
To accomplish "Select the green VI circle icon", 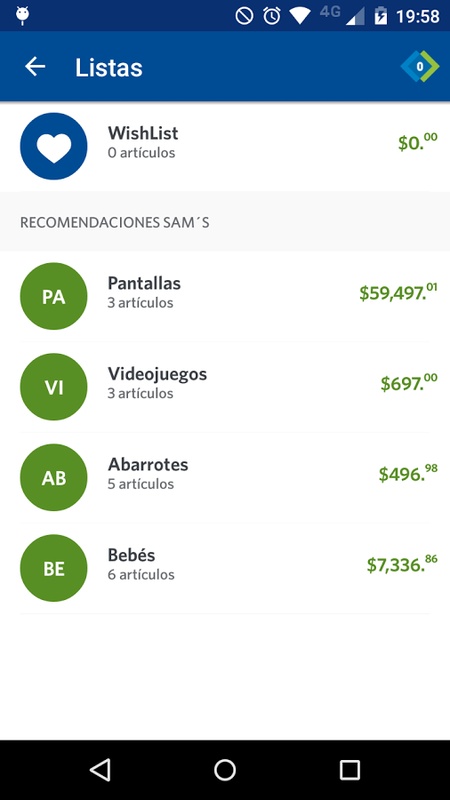I will pos(54,387).
